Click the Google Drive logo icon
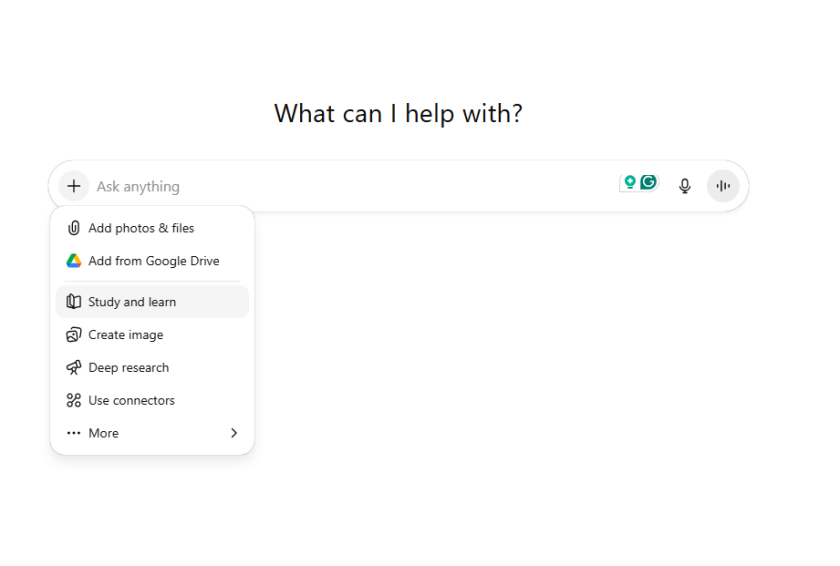840x566 pixels. click(x=73, y=261)
